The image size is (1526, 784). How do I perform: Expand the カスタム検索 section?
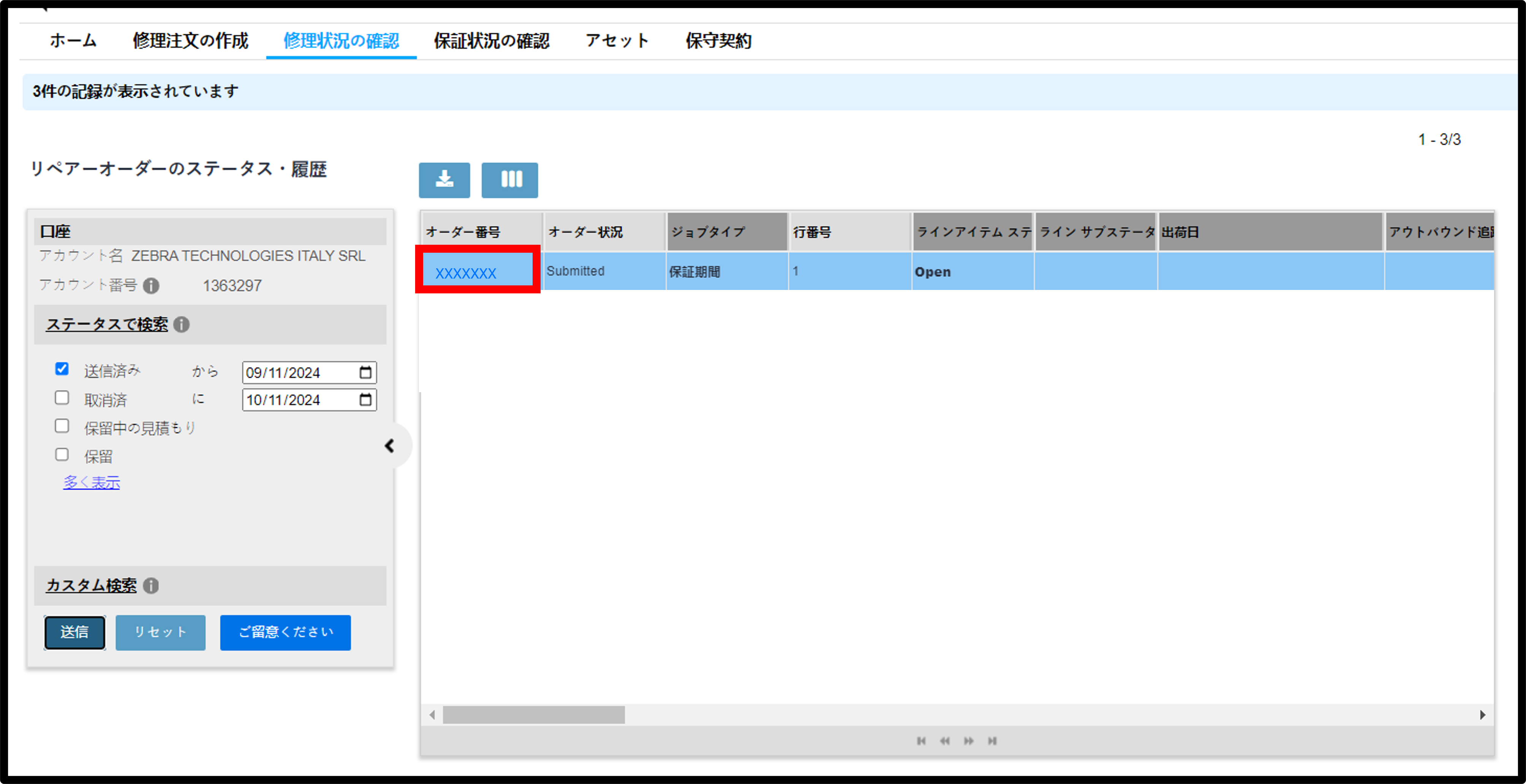91,586
